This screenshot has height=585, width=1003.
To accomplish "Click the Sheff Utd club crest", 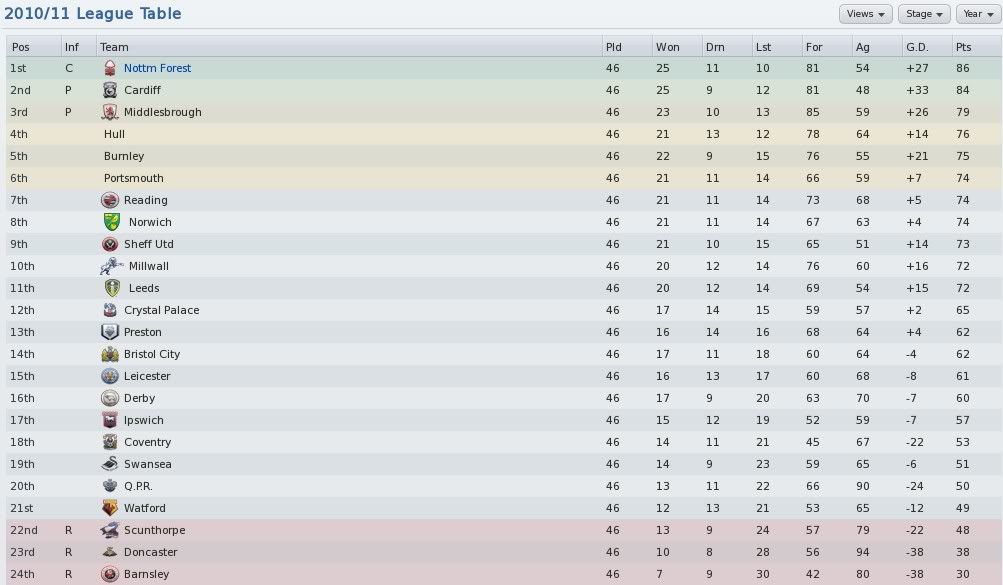I will pyautogui.click(x=110, y=244).
